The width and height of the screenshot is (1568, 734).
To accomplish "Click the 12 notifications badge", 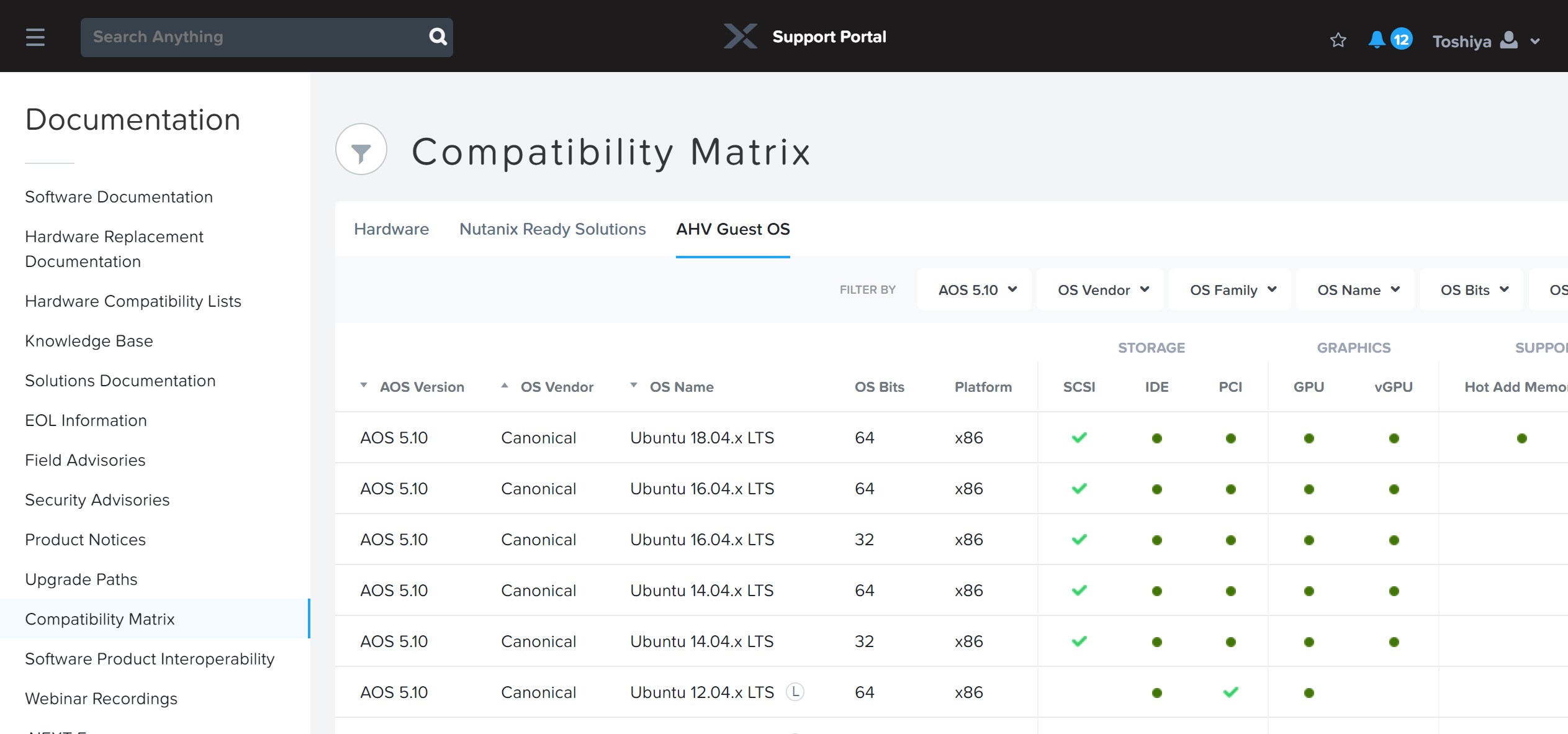I will pyautogui.click(x=1402, y=40).
